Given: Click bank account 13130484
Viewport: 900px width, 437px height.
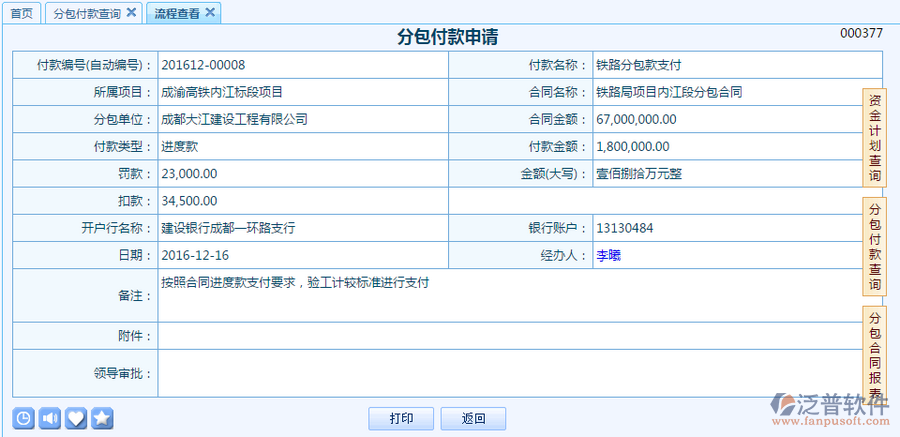Looking at the screenshot, I should click(624, 229).
